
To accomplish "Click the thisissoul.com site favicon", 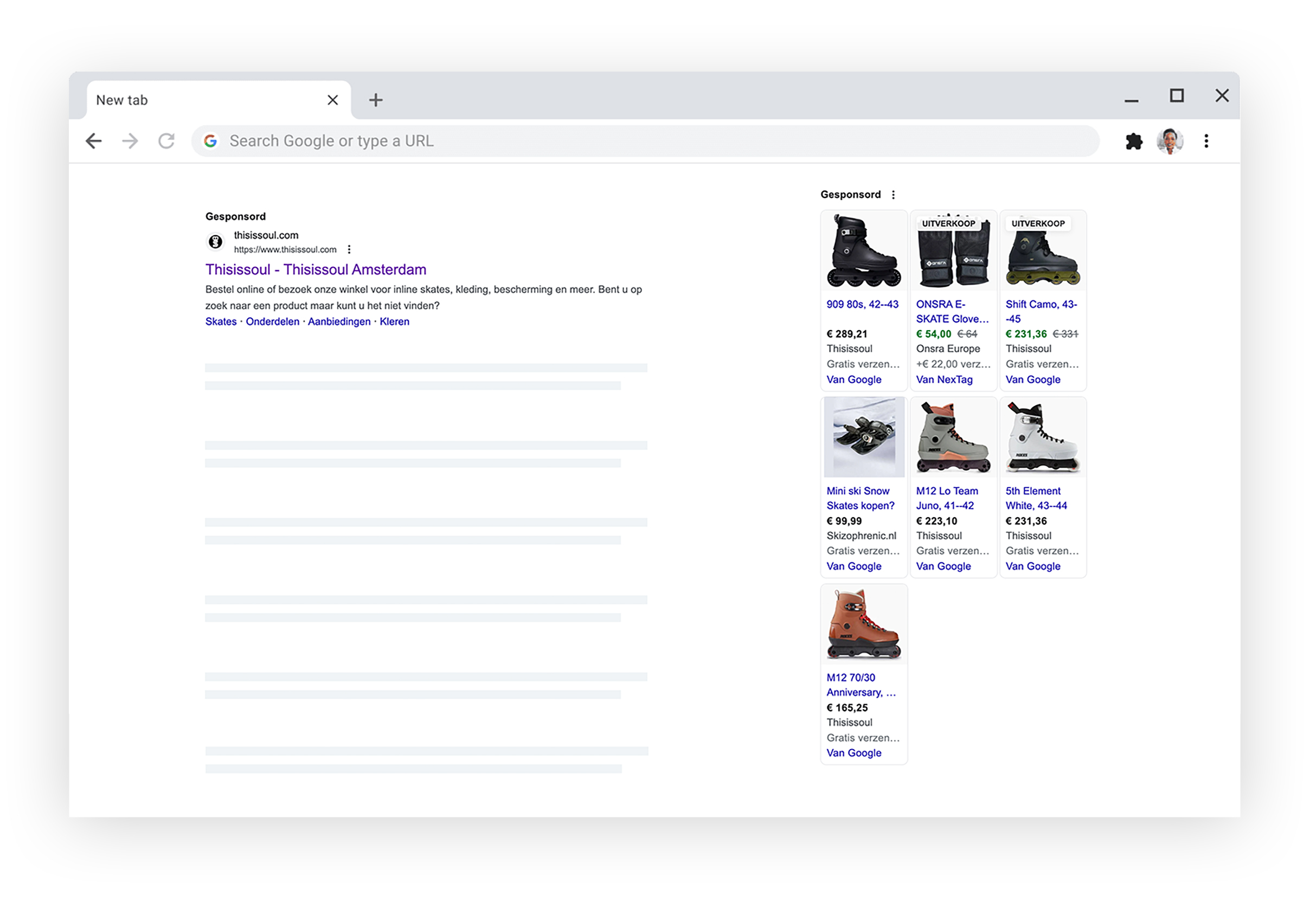I will (x=215, y=242).
